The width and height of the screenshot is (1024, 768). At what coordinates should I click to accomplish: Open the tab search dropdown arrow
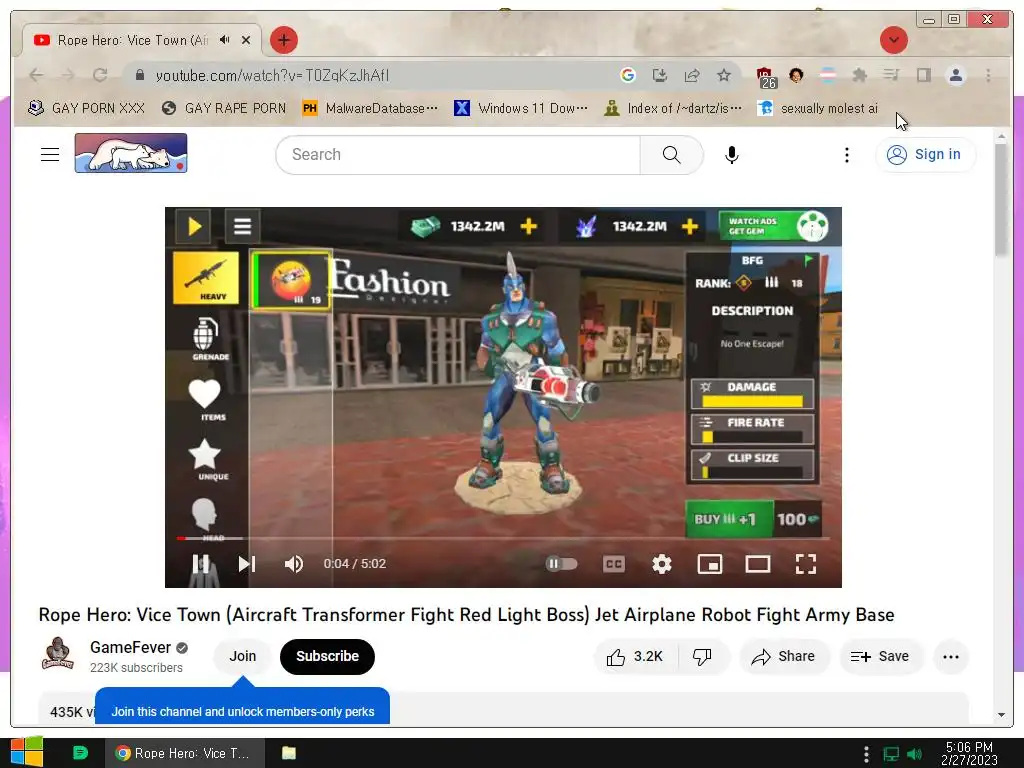pyautogui.click(x=893, y=40)
